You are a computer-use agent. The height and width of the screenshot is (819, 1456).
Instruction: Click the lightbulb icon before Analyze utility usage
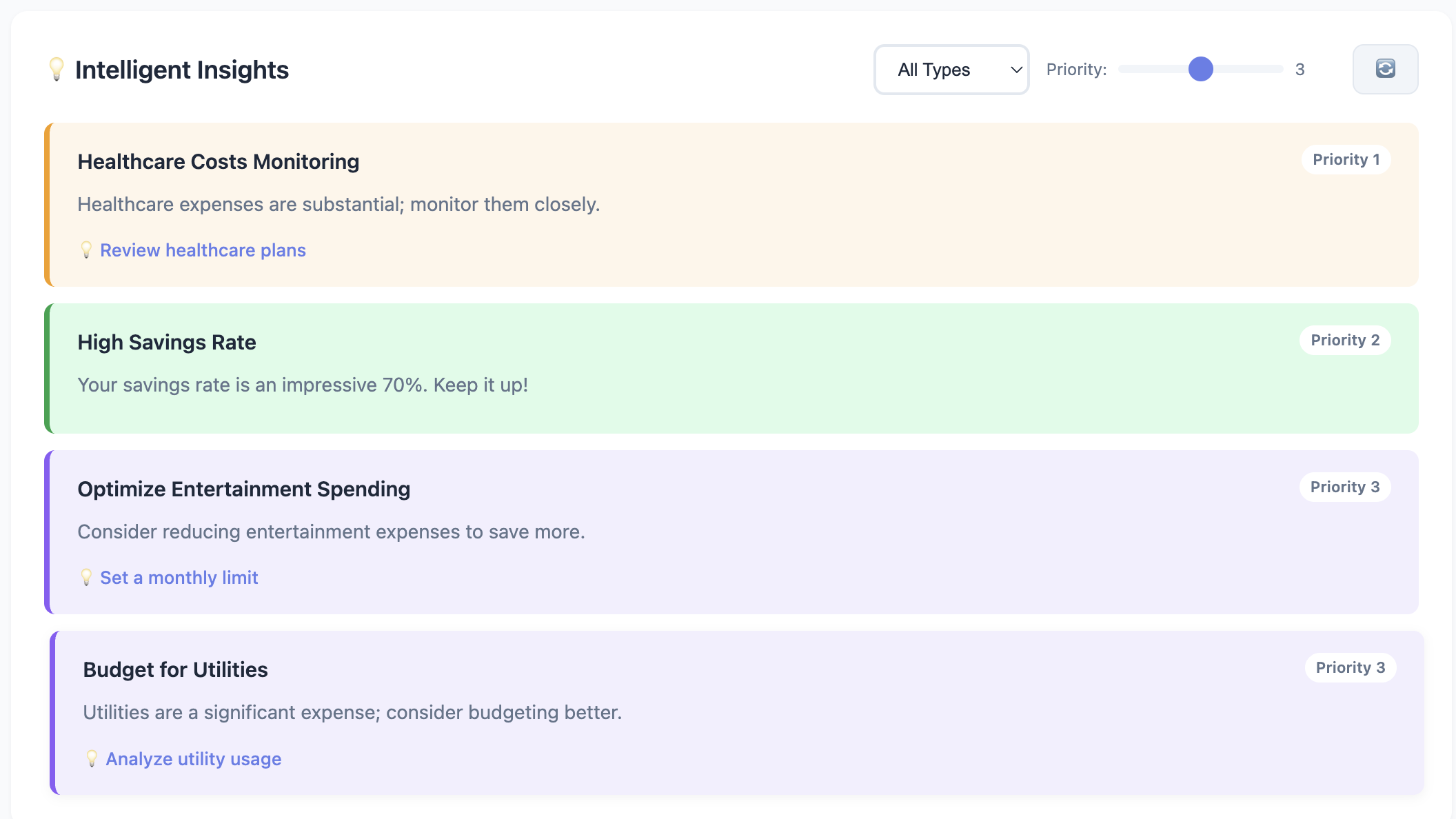pyautogui.click(x=92, y=759)
